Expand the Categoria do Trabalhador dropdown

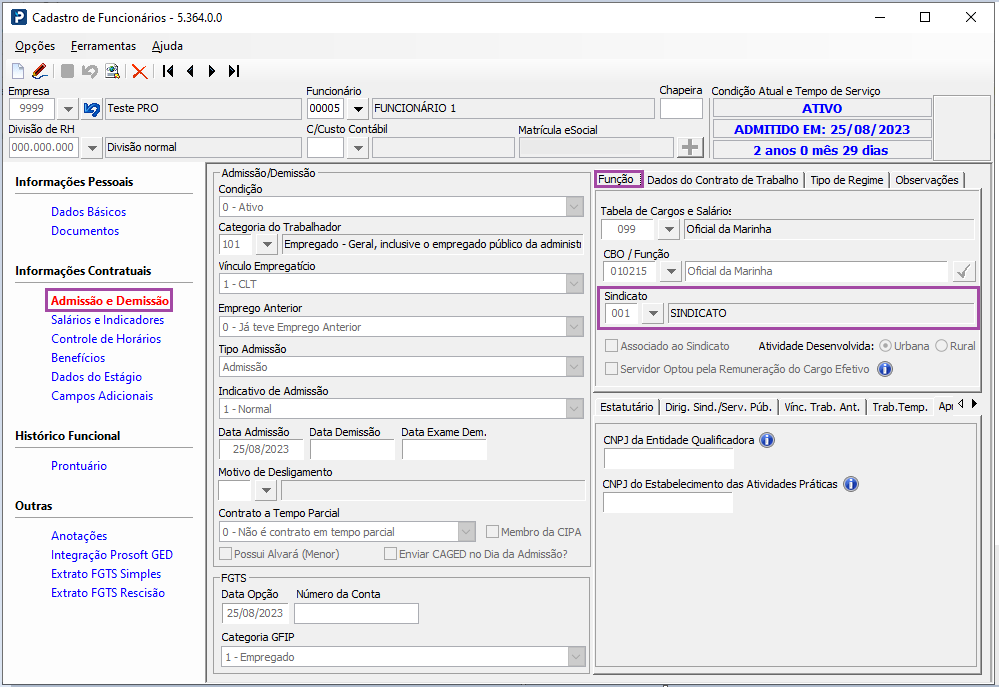point(267,244)
